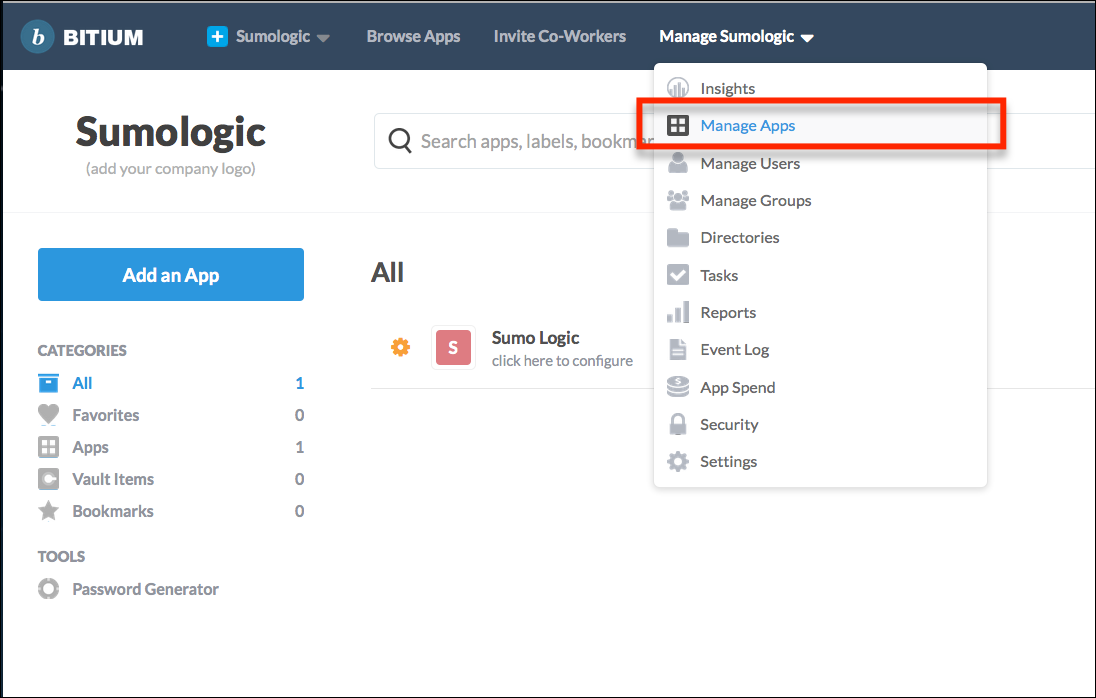Open the Directories folder icon
The width and height of the screenshot is (1096, 698).
pos(678,237)
